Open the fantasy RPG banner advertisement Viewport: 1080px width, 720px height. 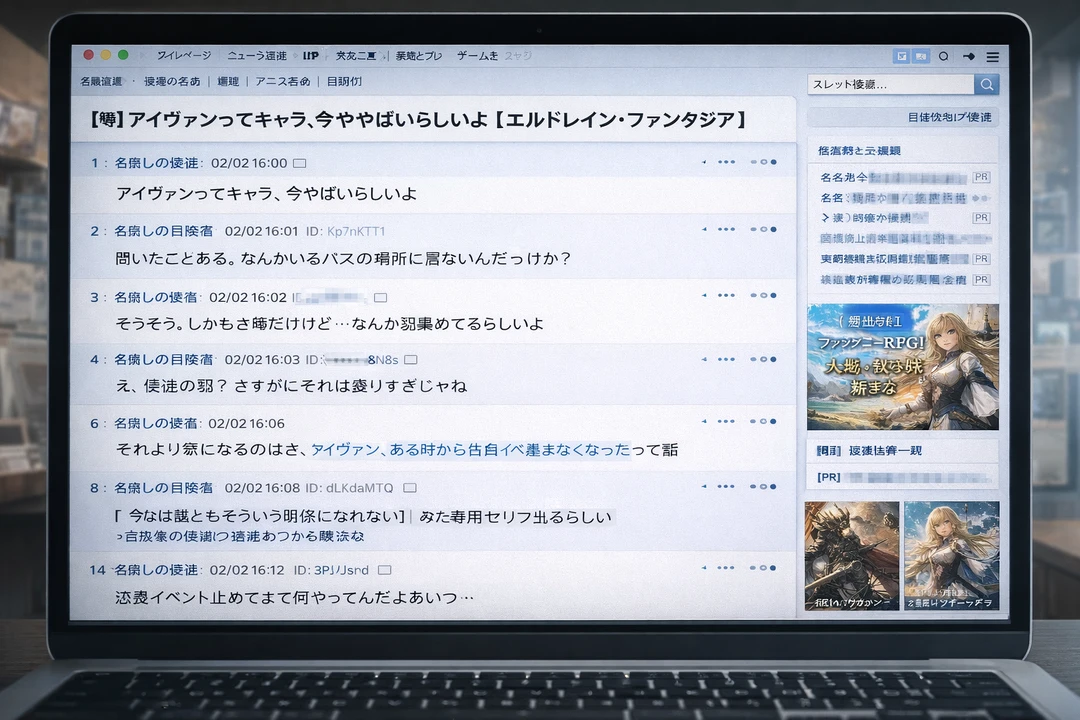902,367
